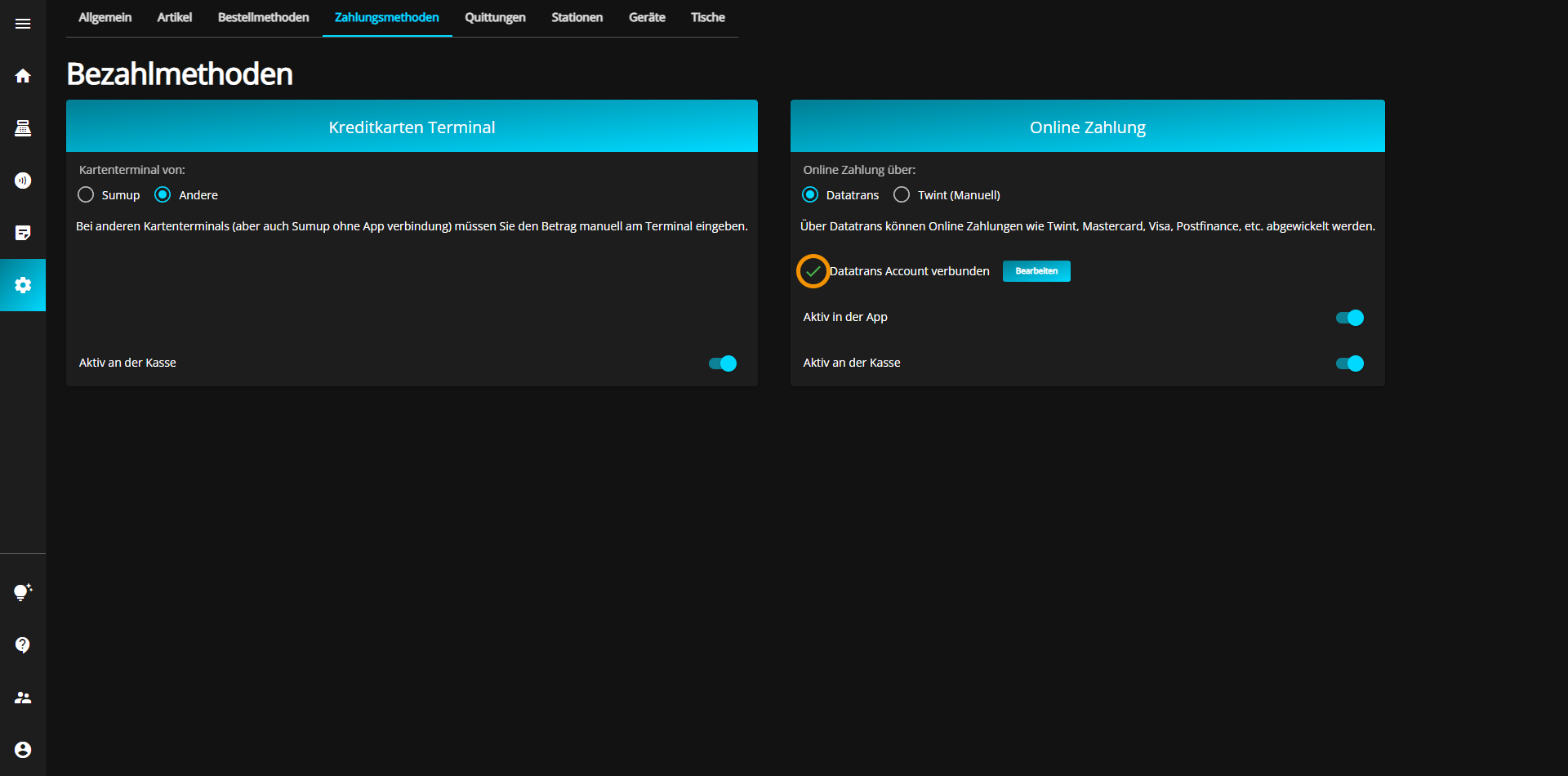
Task: Switch to the Allgemein tab
Action: click(x=105, y=18)
